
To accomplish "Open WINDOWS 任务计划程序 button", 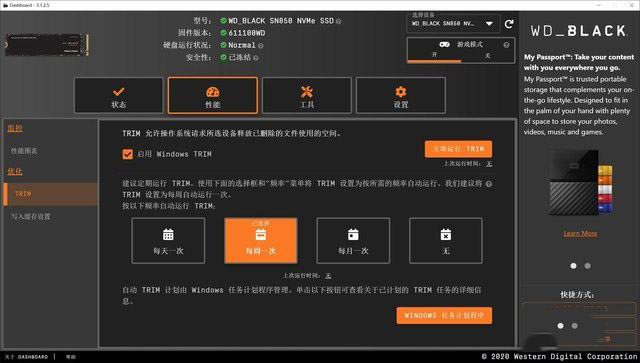I will click(444, 316).
